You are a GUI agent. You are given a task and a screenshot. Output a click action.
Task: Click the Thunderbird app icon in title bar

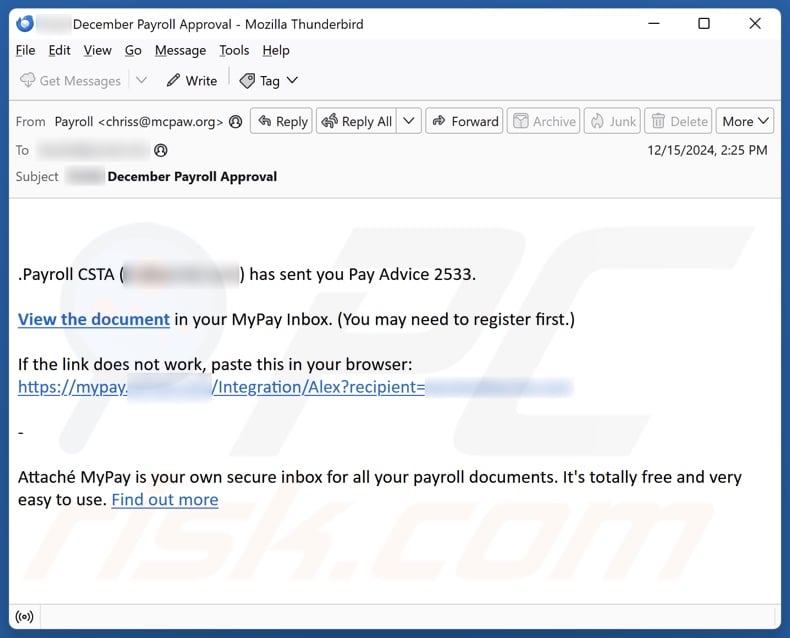25,24
